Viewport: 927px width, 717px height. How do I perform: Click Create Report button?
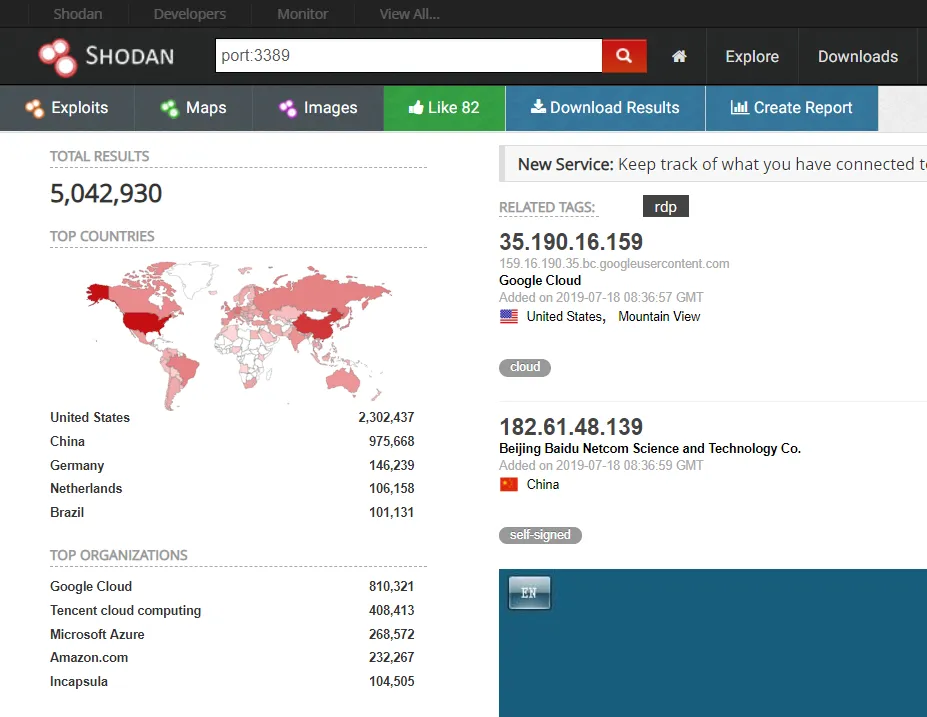coord(792,108)
